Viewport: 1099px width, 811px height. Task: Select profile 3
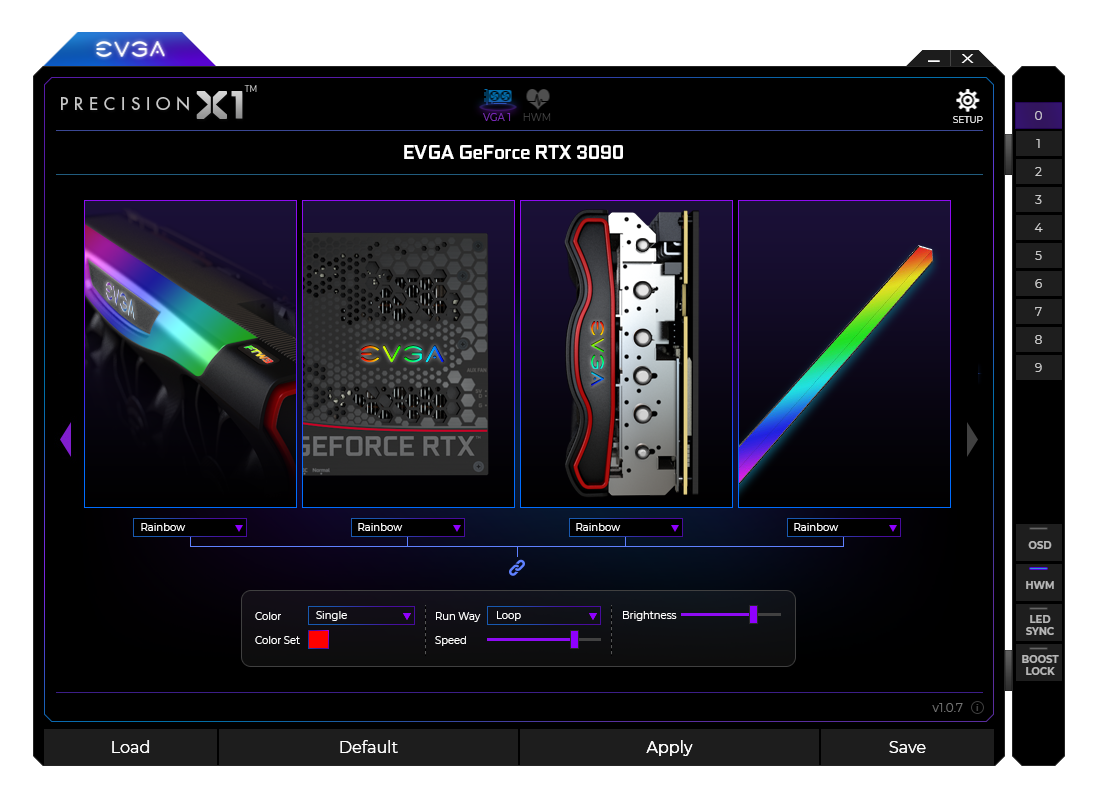pos(1039,200)
